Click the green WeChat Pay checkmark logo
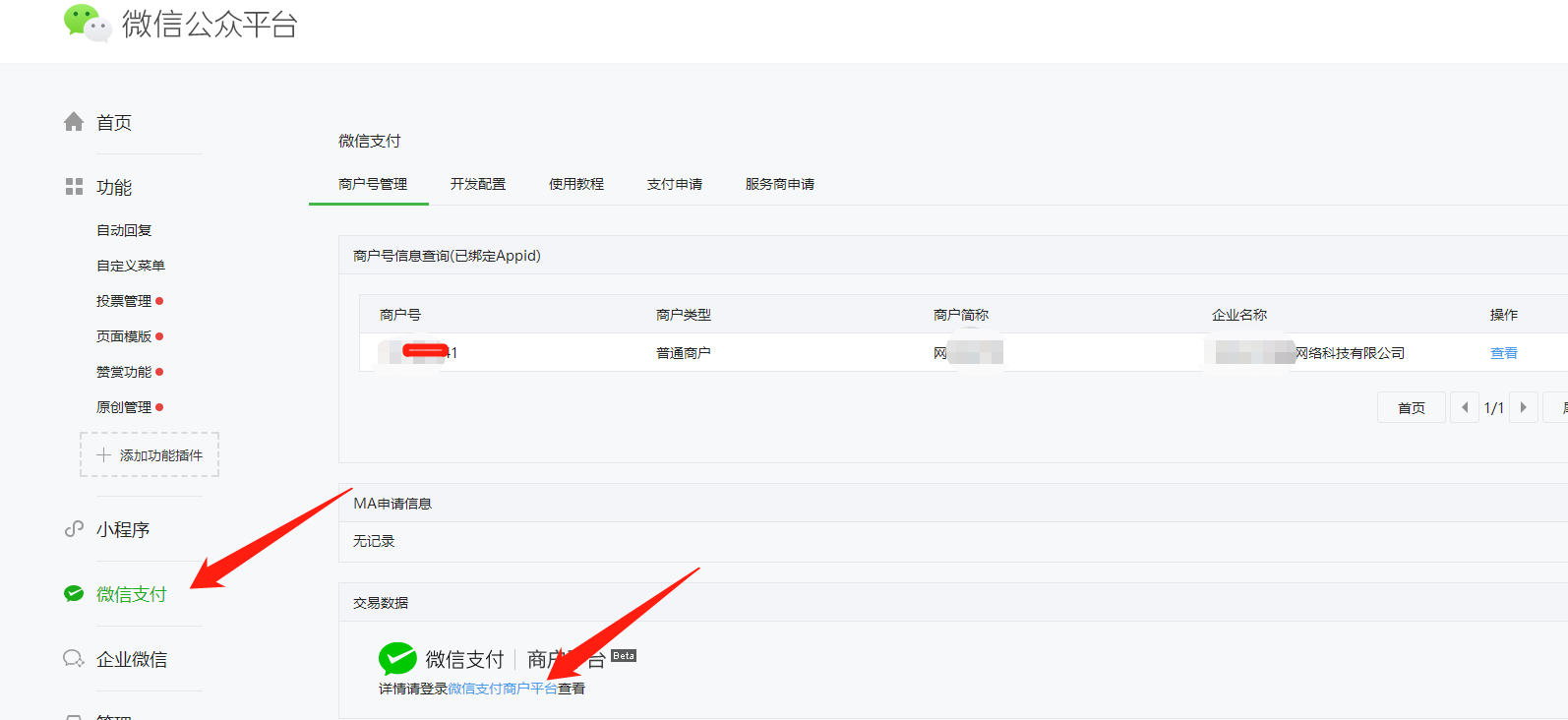The image size is (1568, 720). (x=397, y=658)
